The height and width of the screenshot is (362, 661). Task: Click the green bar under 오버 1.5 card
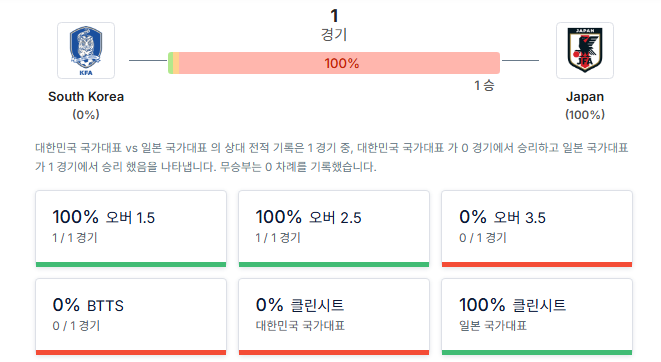click(x=131, y=265)
